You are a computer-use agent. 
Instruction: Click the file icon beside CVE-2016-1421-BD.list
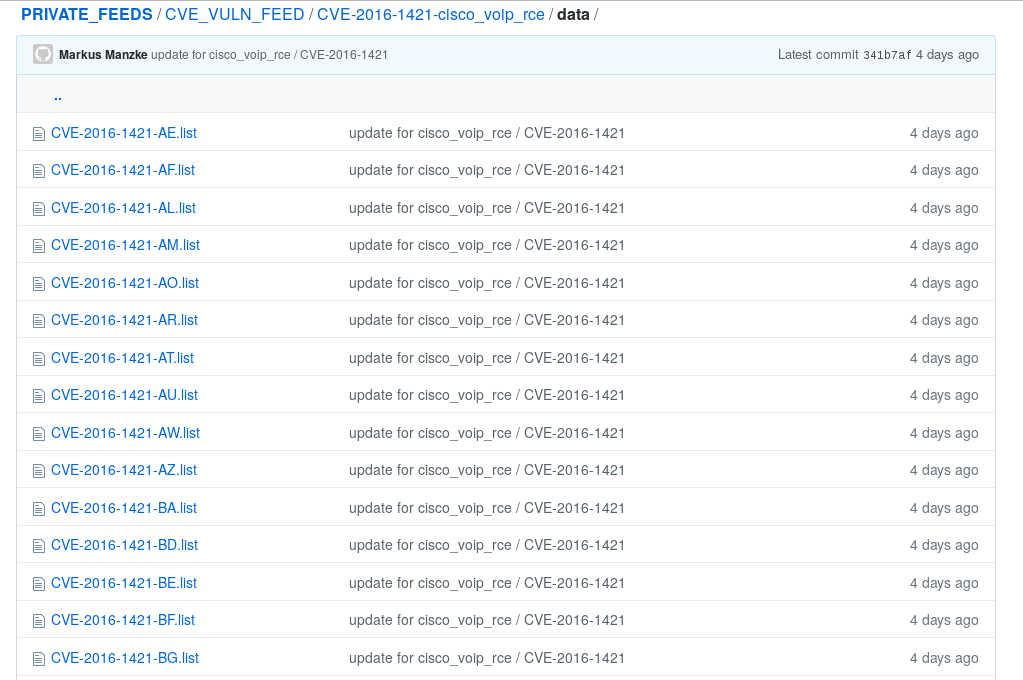(x=39, y=546)
